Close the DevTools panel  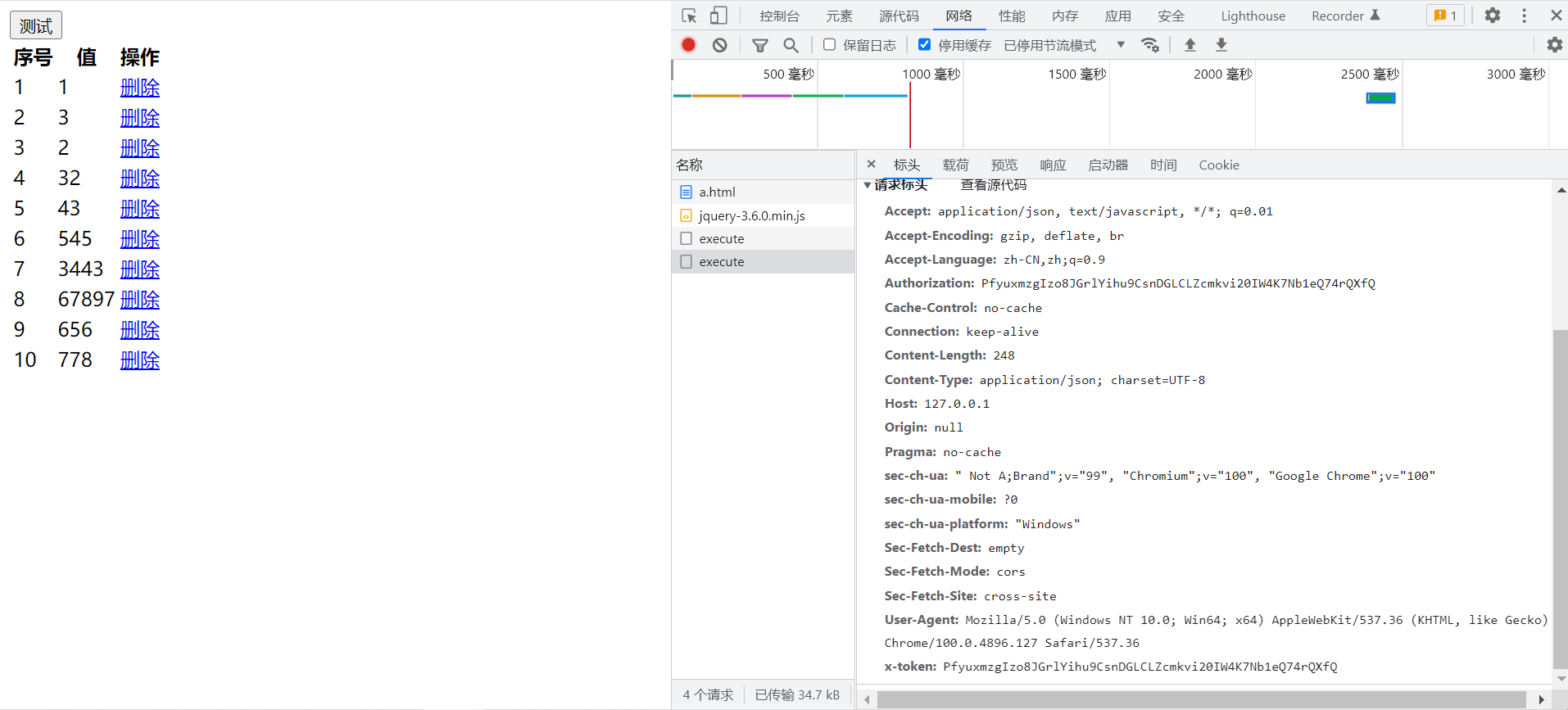coord(1556,16)
